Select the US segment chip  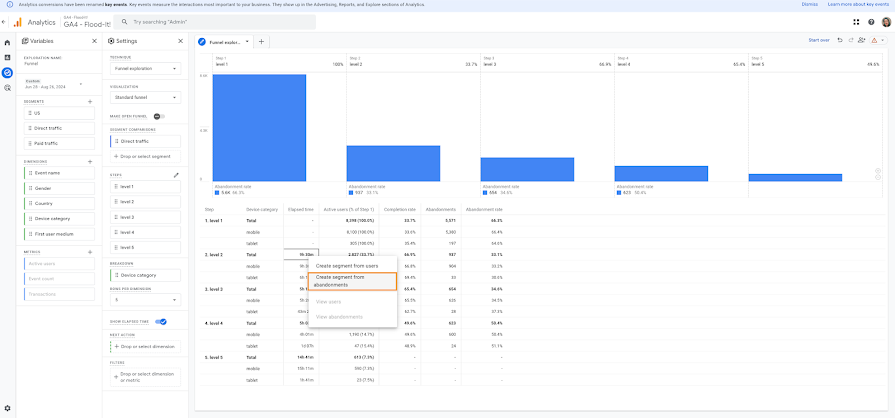pyautogui.click(x=59, y=113)
